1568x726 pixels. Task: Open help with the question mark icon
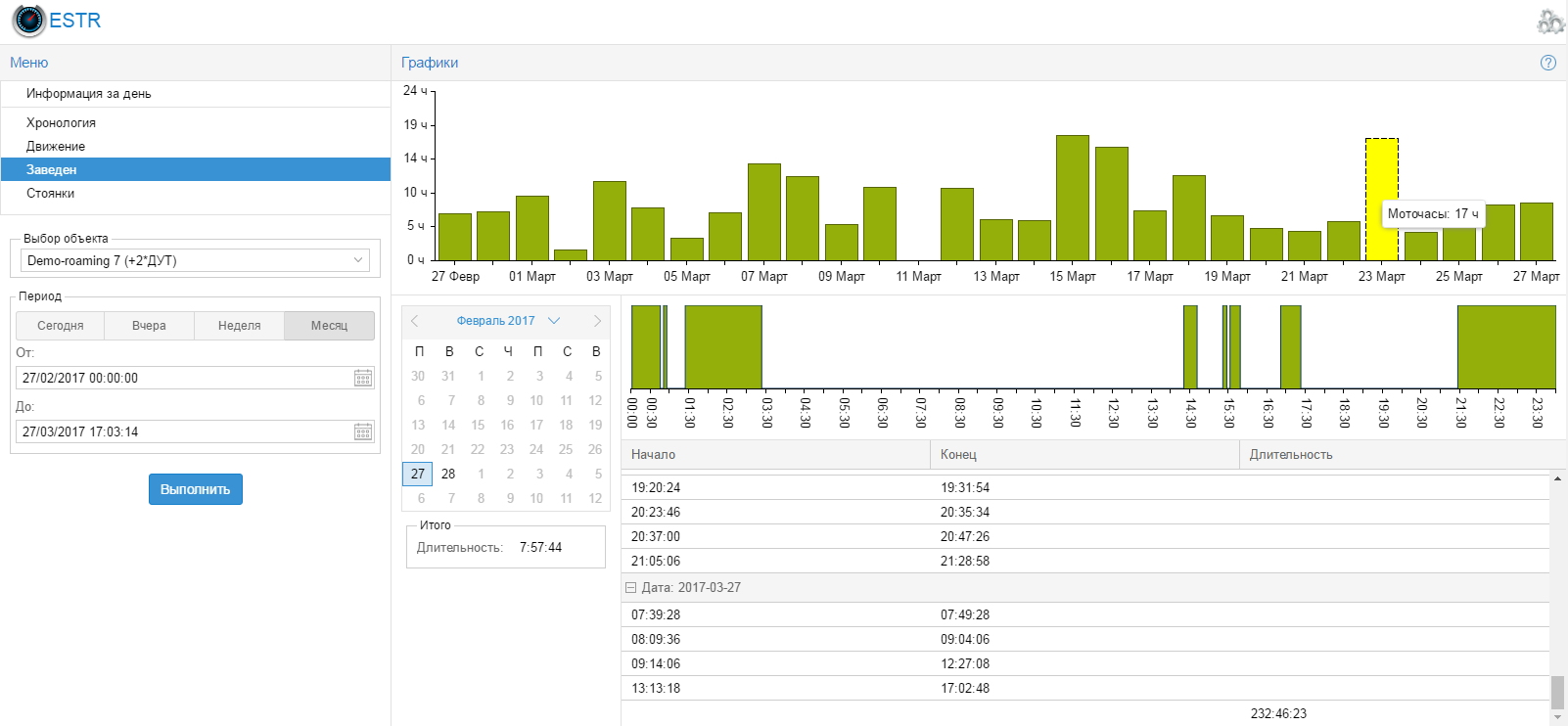click(x=1548, y=63)
